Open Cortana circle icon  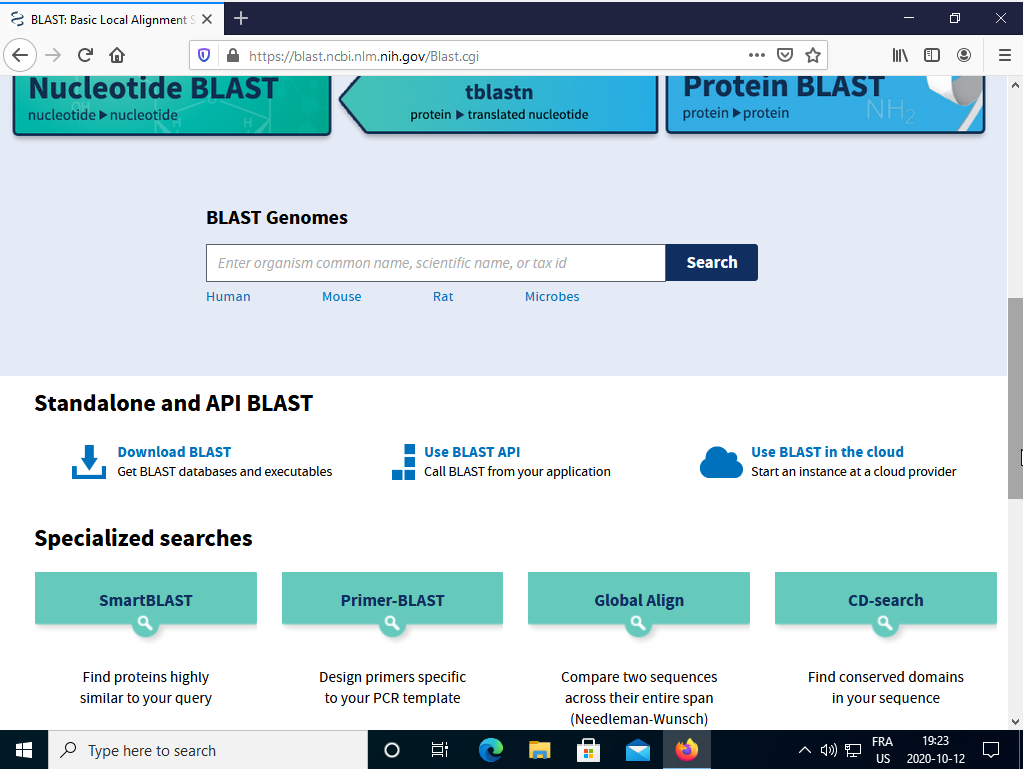pos(391,750)
